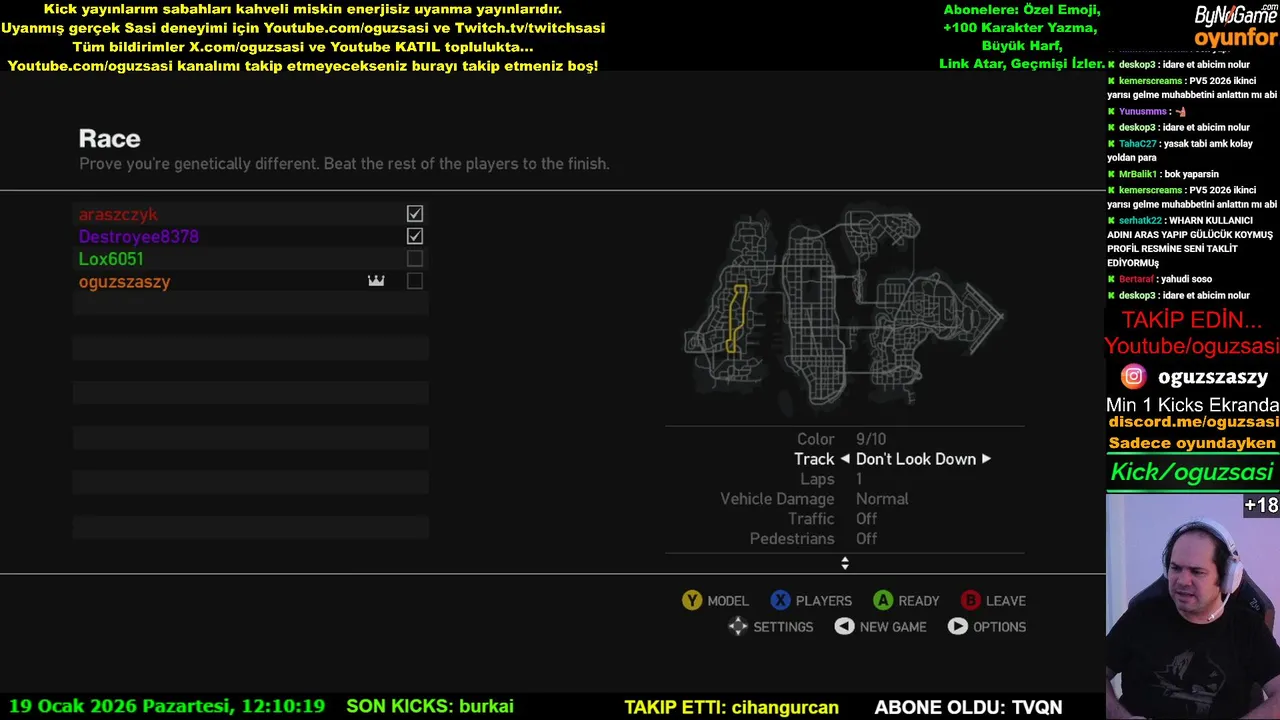Click the MODEL button label

[728, 601]
